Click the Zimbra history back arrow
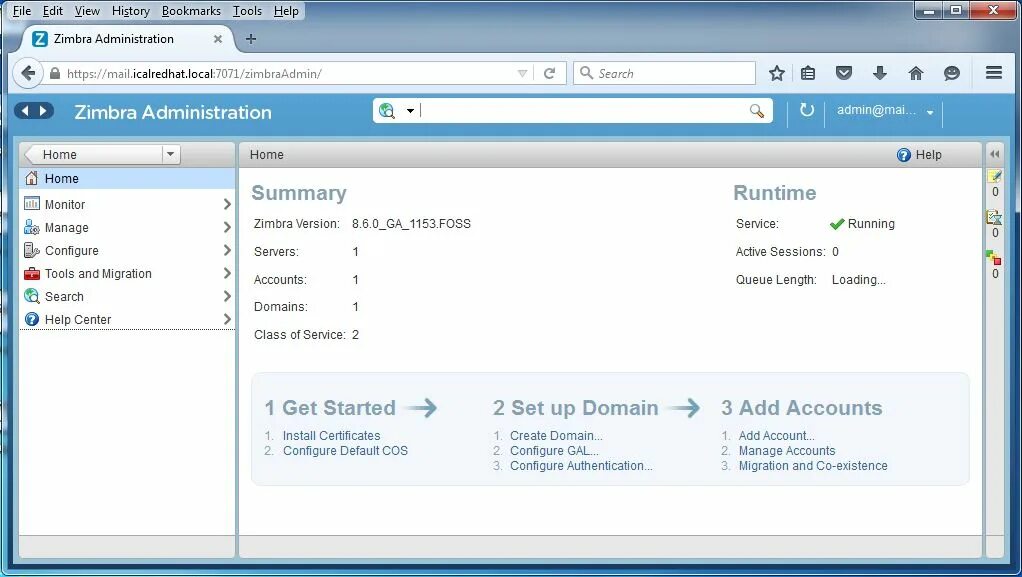The width and height of the screenshot is (1022, 577). point(25,111)
